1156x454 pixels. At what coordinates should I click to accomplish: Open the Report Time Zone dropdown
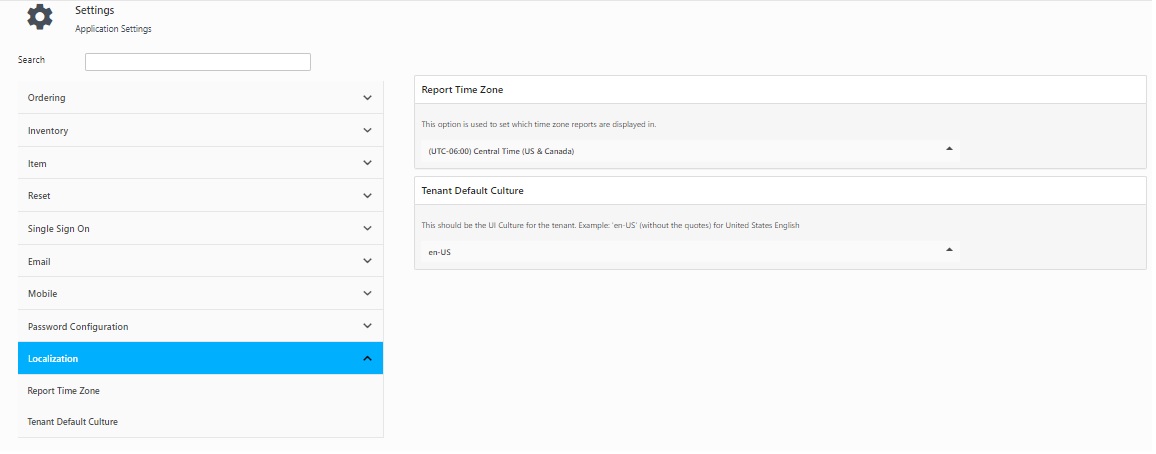687,151
